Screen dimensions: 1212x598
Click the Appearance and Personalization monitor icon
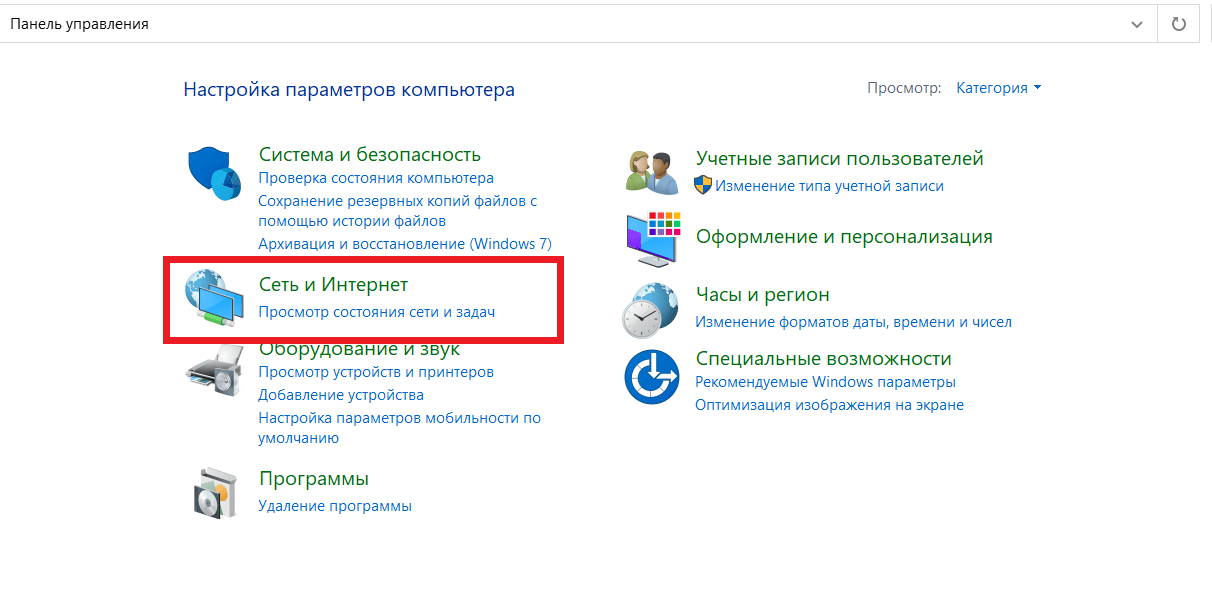[x=652, y=238]
